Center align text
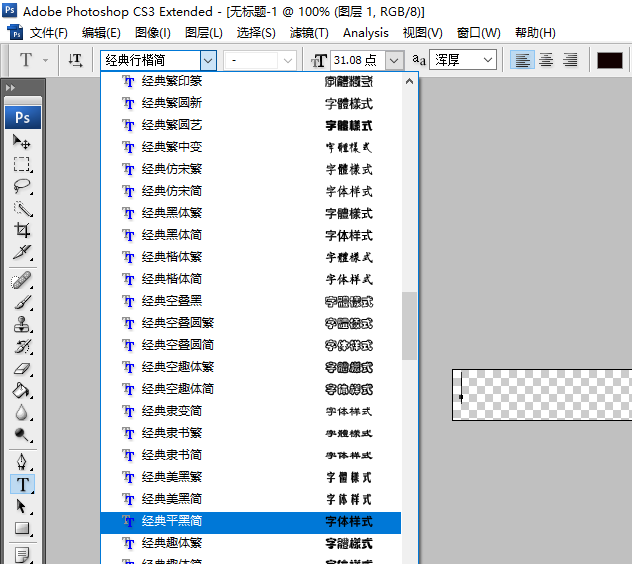The height and width of the screenshot is (564, 632). (546, 60)
